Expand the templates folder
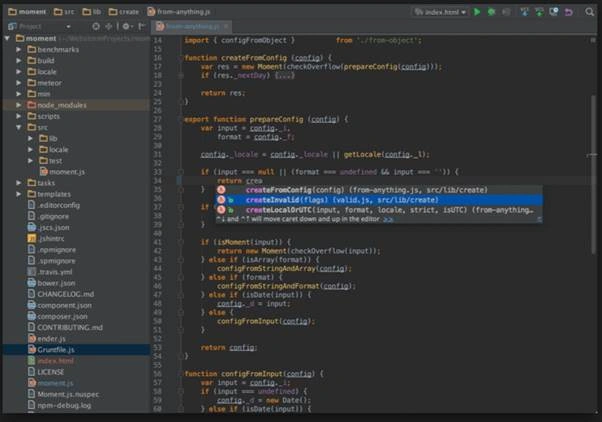Screen dimensions: 602x422 pyautogui.click(x=18, y=194)
